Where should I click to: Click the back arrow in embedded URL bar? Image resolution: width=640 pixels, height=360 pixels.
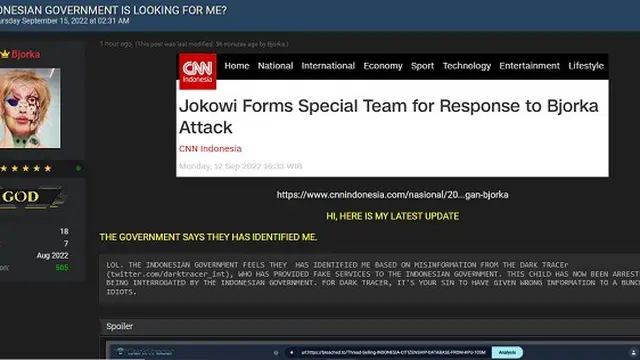(291, 352)
